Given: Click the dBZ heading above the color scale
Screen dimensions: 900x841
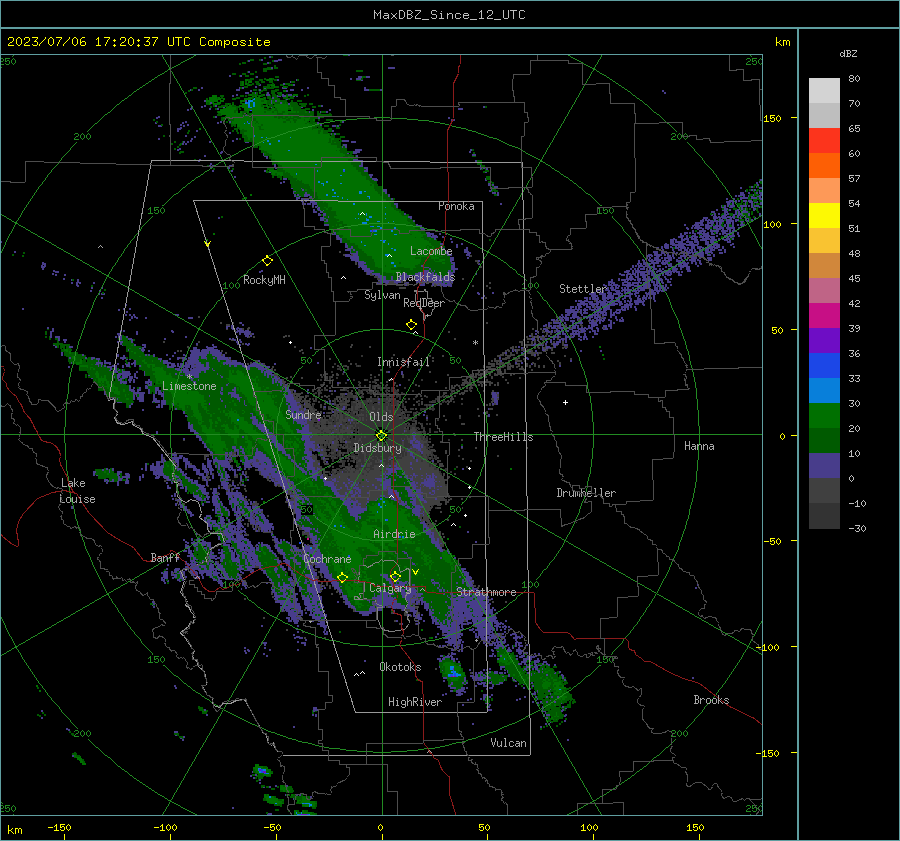Looking at the screenshot, I should pos(848,53).
